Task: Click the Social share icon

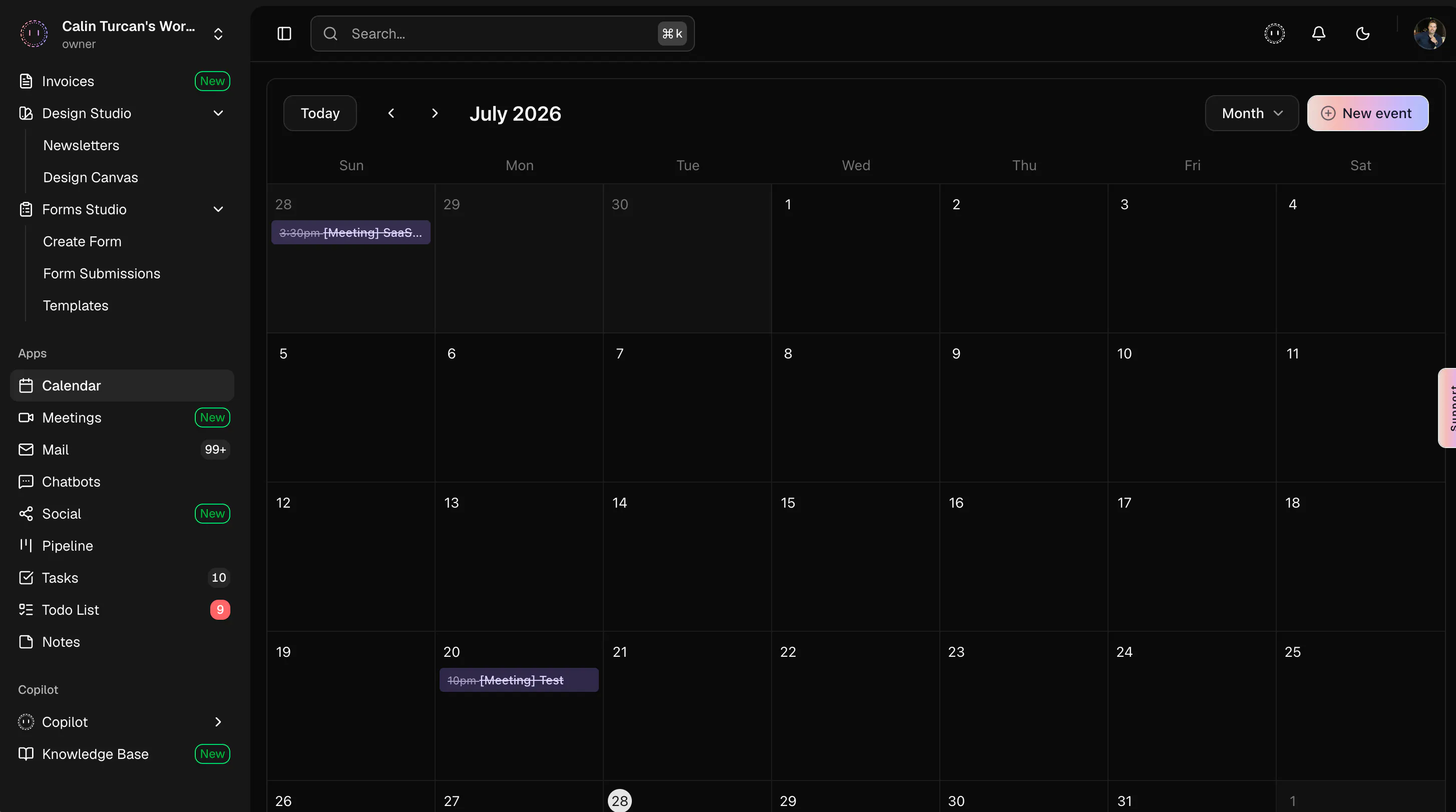Action: coord(26,514)
